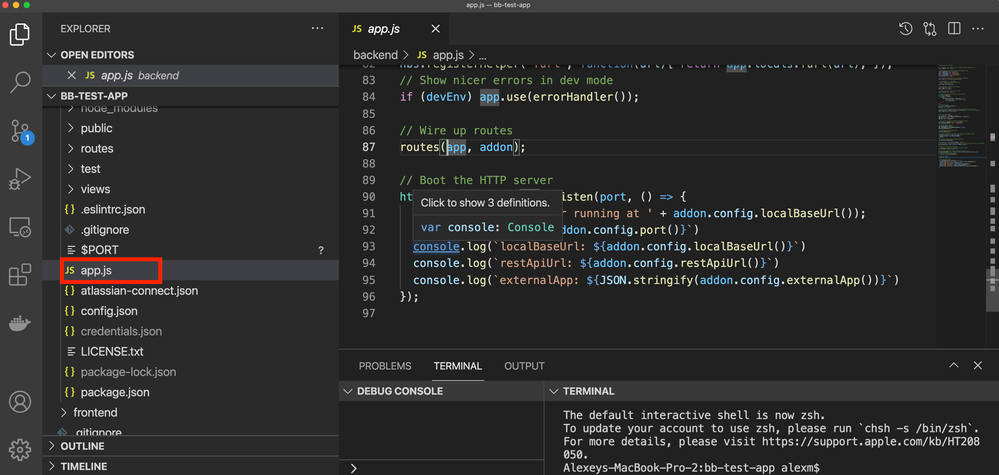Expand the frontend folder

click(x=95, y=412)
